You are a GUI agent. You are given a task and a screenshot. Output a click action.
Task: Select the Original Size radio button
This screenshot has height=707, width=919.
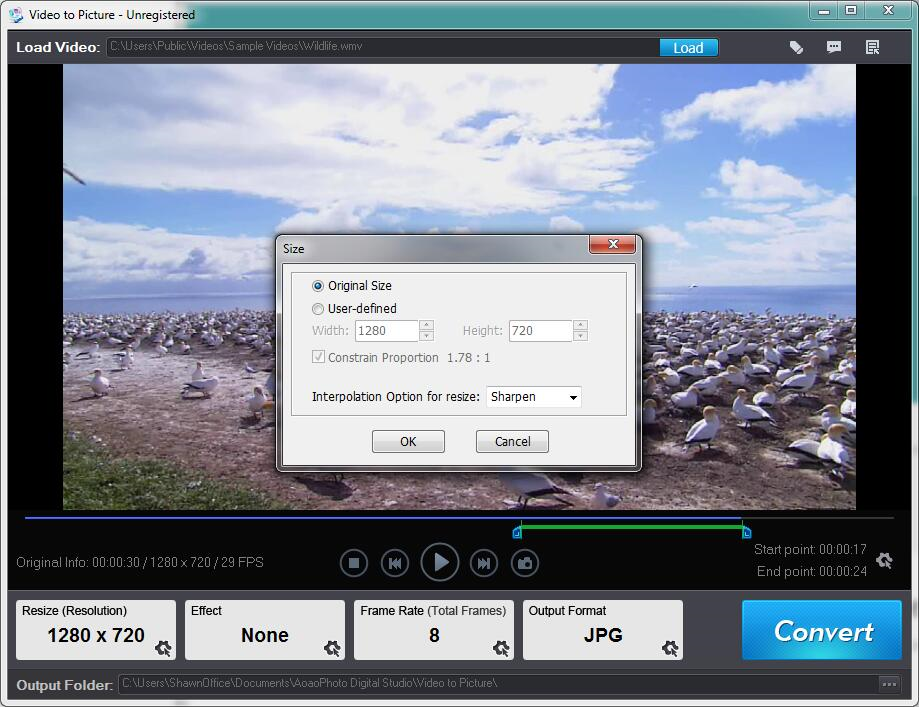point(318,286)
